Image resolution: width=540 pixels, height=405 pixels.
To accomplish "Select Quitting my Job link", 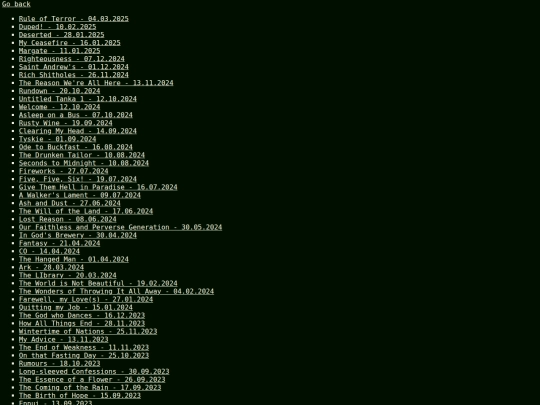I will pos(76,307).
